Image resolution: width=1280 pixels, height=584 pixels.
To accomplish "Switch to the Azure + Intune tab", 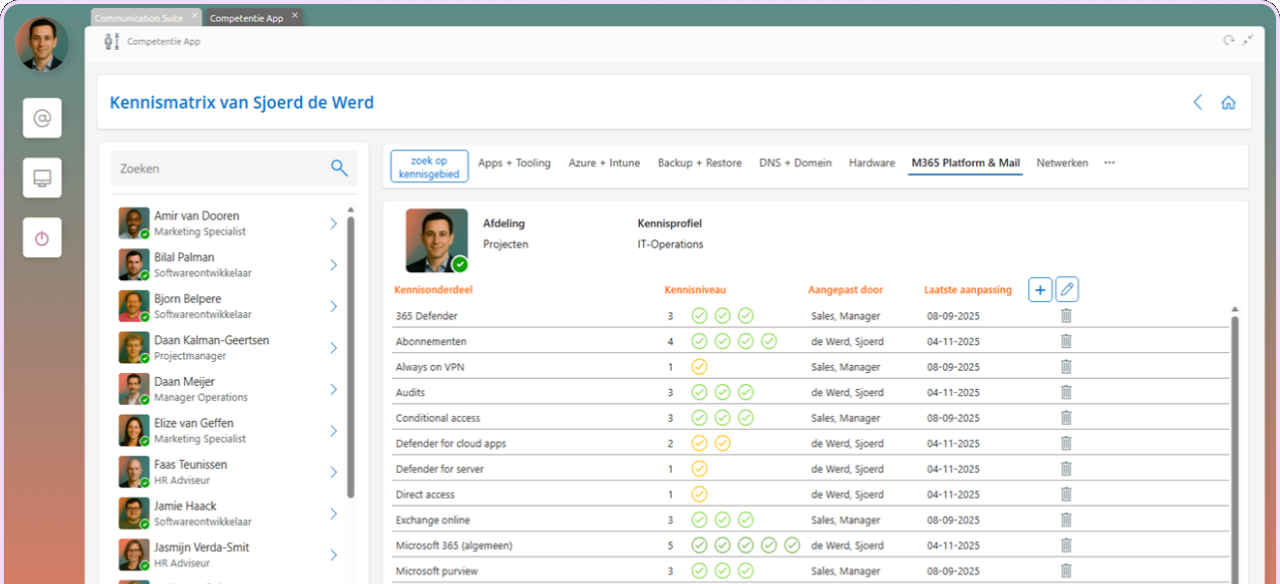I will (604, 162).
